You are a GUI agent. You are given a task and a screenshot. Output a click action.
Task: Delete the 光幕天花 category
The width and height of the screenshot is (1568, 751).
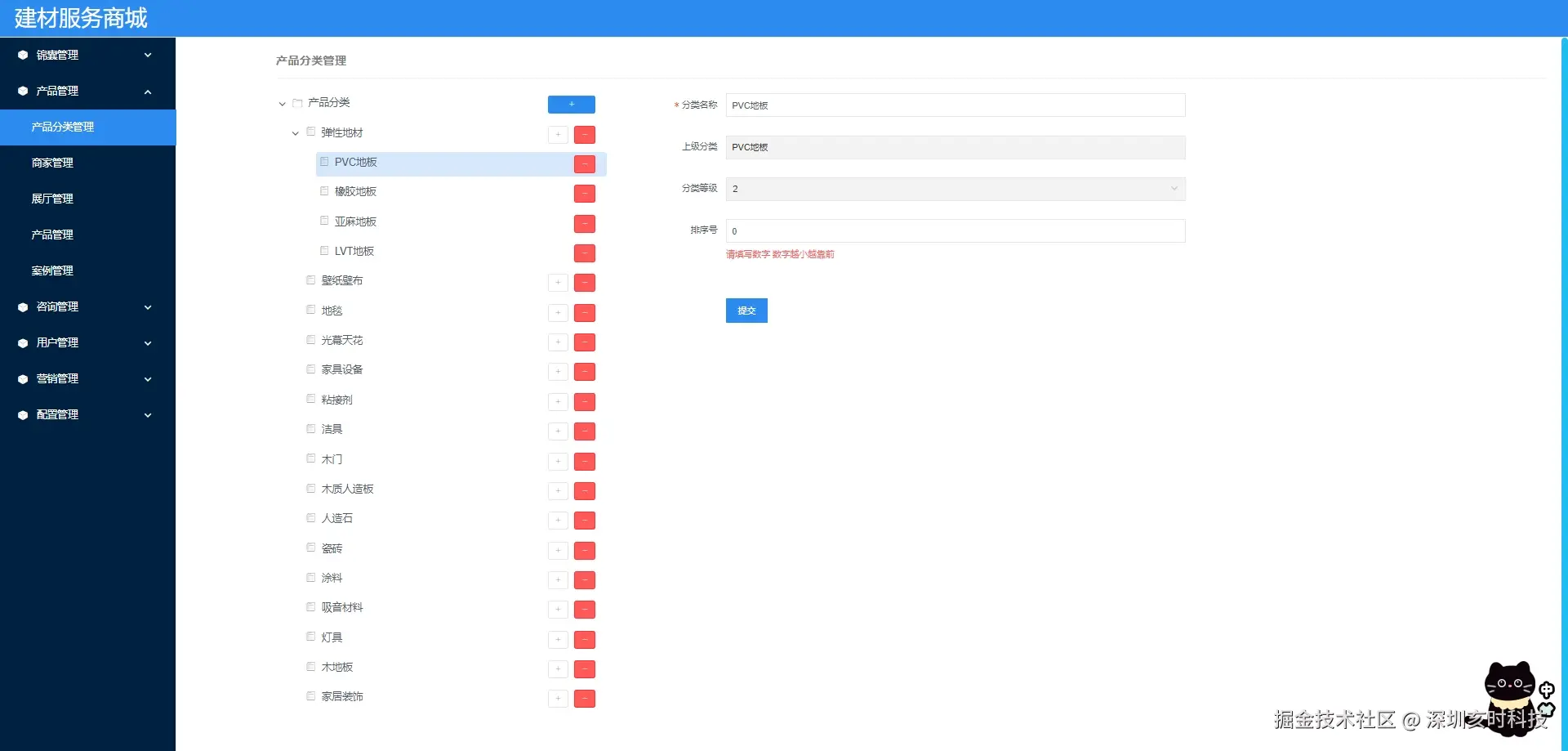[585, 342]
